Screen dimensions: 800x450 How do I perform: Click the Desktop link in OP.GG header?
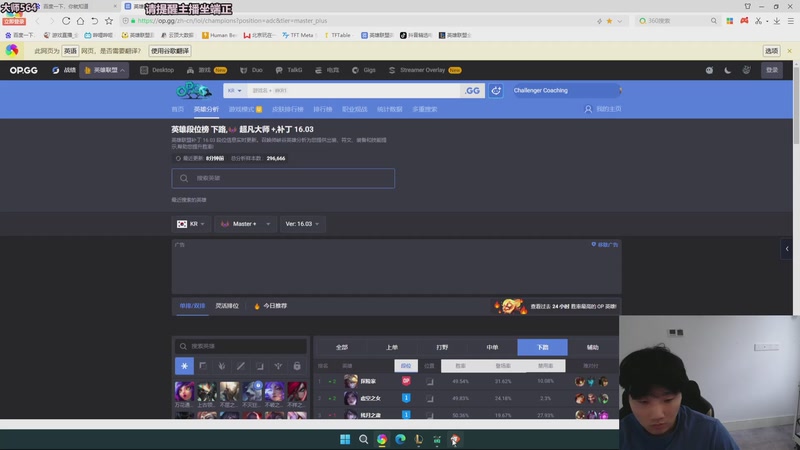point(157,70)
